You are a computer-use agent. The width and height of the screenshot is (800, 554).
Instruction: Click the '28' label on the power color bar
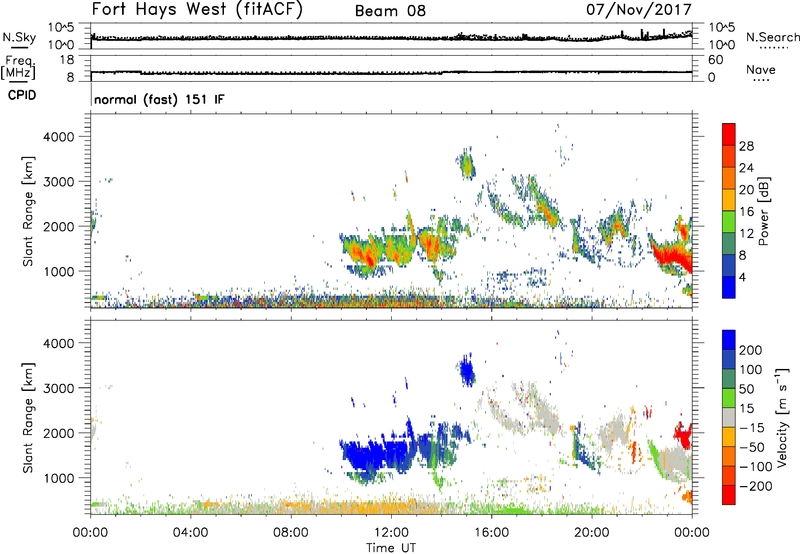click(x=746, y=146)
